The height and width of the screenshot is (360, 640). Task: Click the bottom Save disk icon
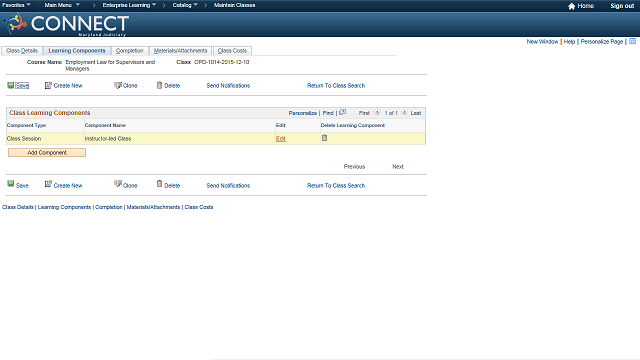[11, 184]
